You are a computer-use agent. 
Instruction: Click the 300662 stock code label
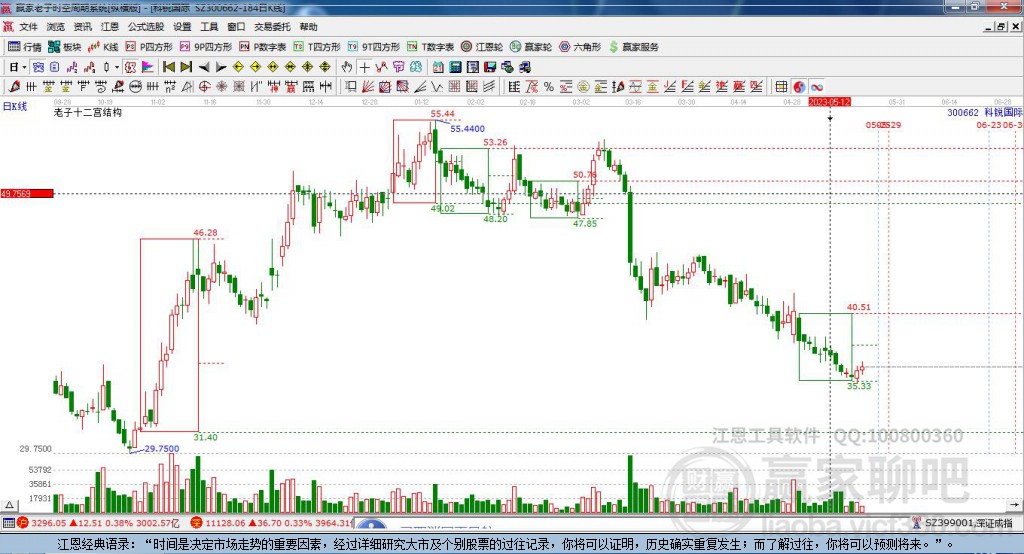point(963,112)
